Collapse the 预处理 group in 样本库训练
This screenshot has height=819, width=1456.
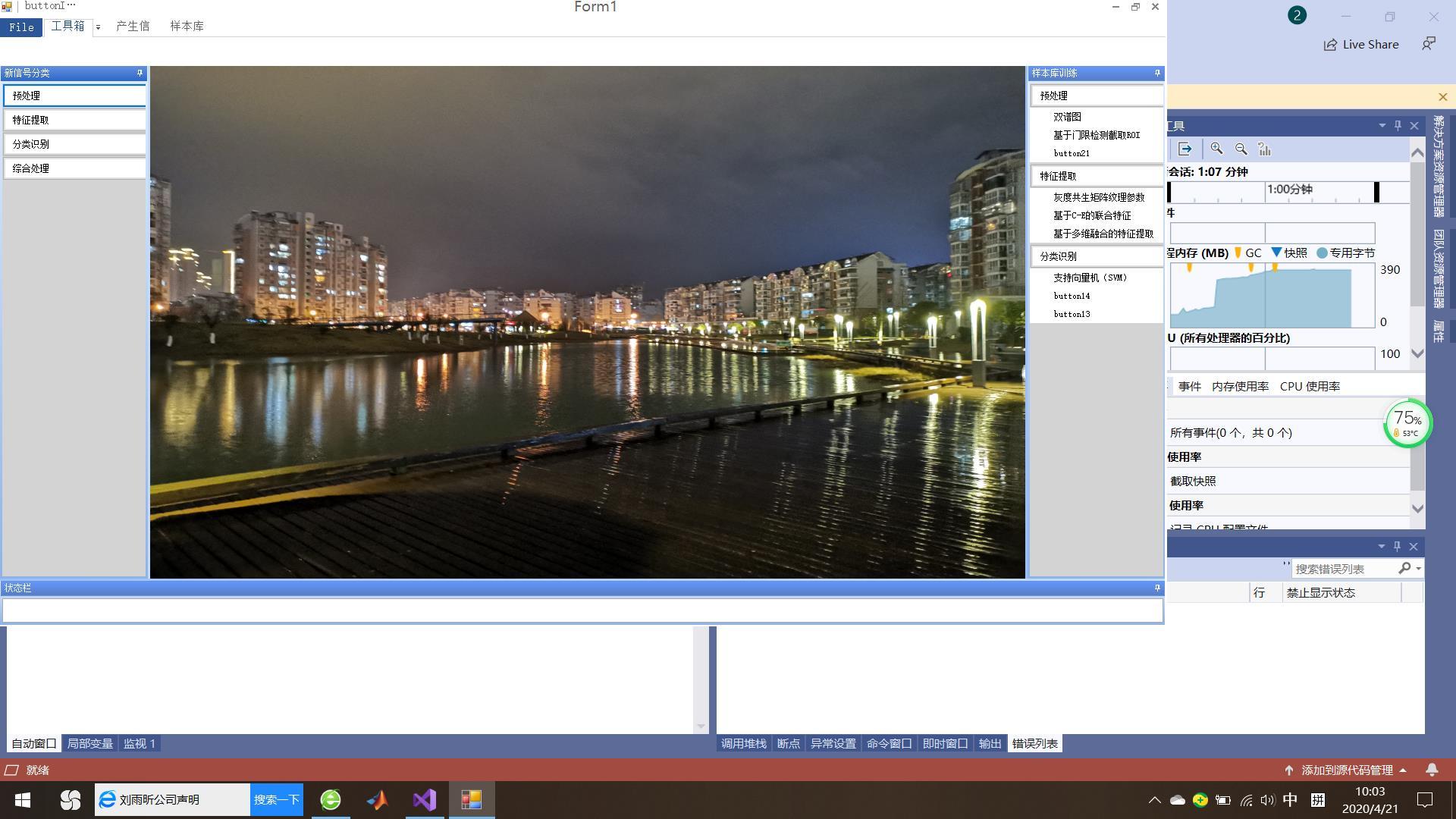pyautogui.click(x=1097, y=96)
